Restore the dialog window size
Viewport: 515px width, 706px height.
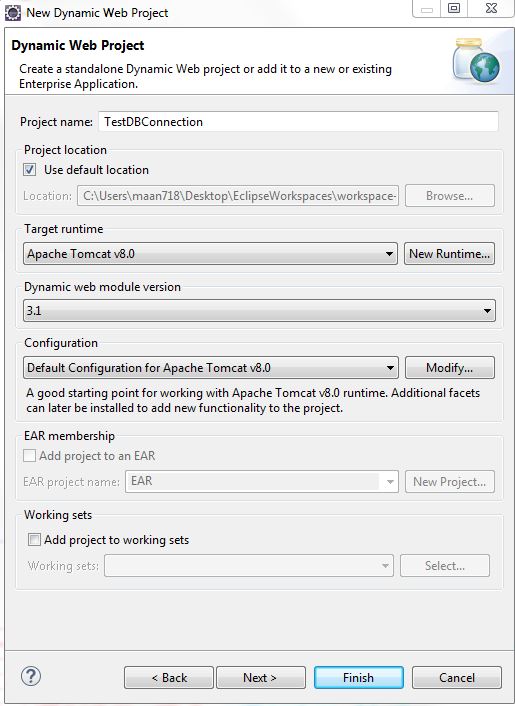454,9
